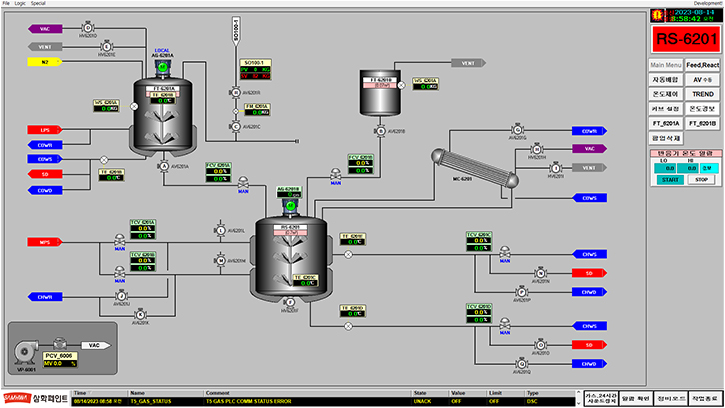This screenshot has width=725, height=408.
Task: Click the TE 6201C temperature reading on the reactor
Action: (305, 283)
